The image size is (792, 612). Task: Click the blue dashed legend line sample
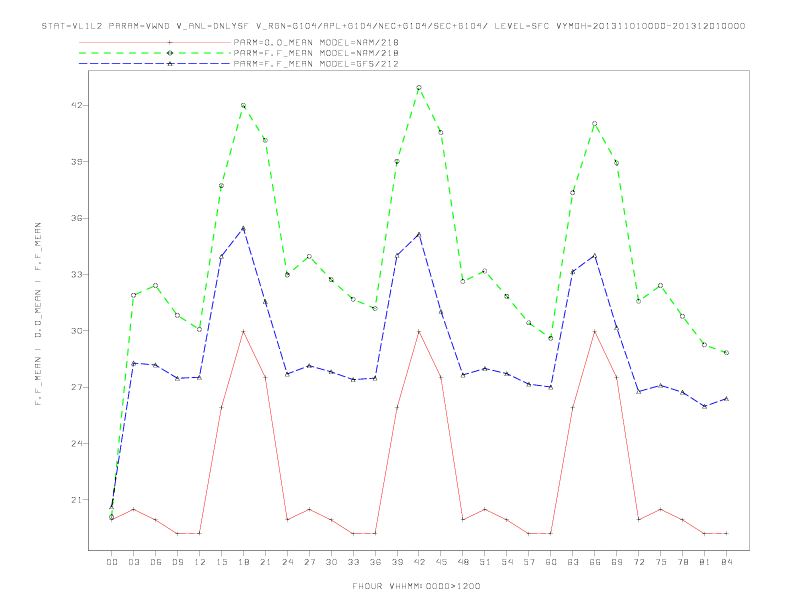pos(155,64)
